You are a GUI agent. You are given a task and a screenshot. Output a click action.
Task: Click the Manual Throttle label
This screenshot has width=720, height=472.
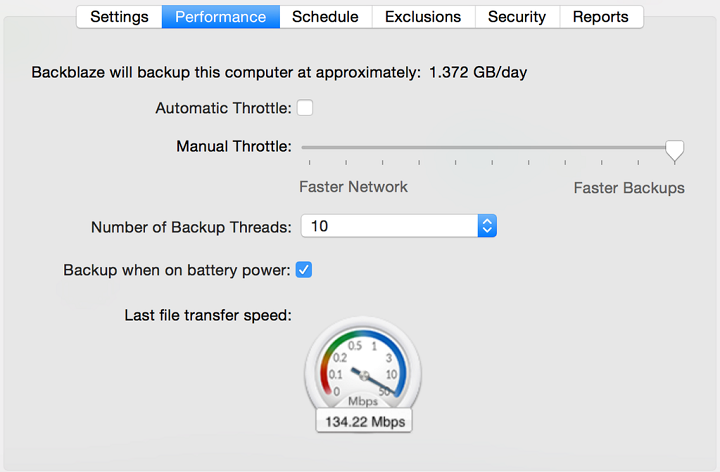coord(234,146)
